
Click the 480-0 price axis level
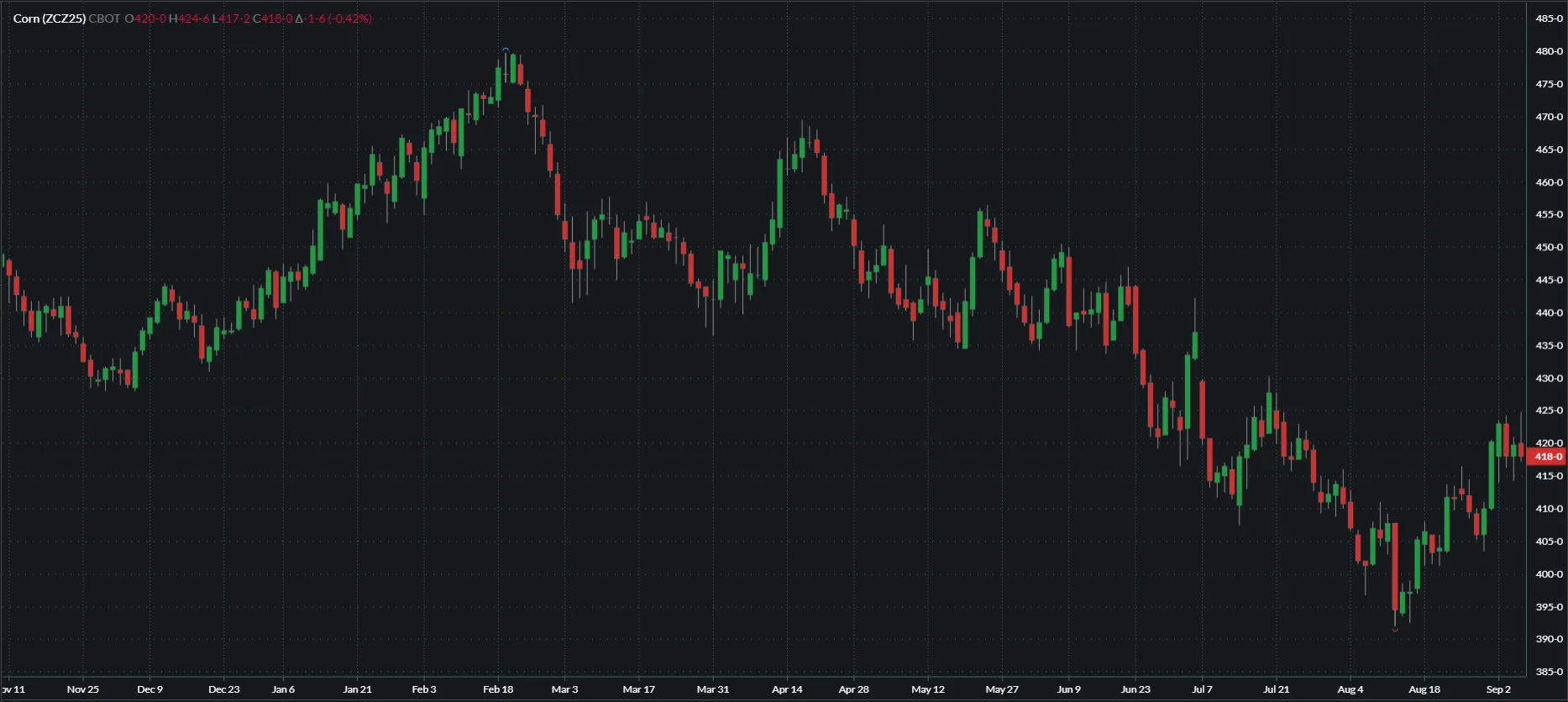1549,51
